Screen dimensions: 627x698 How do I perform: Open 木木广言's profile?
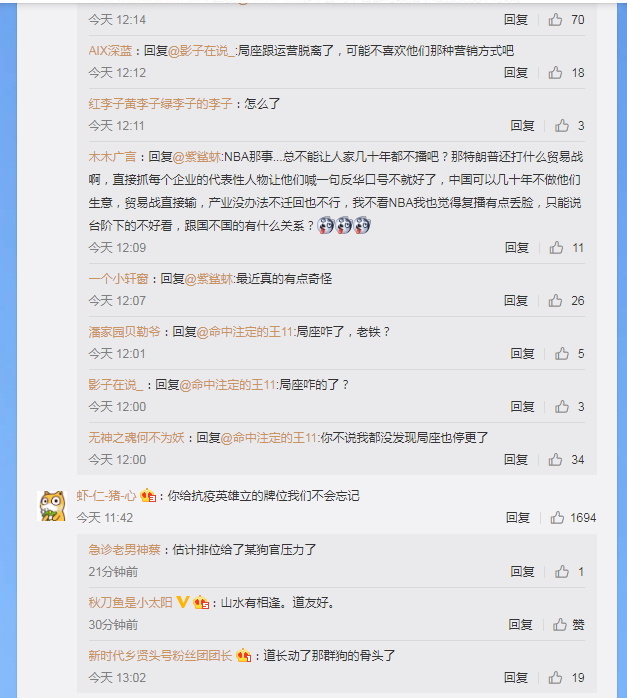[112, 157]
